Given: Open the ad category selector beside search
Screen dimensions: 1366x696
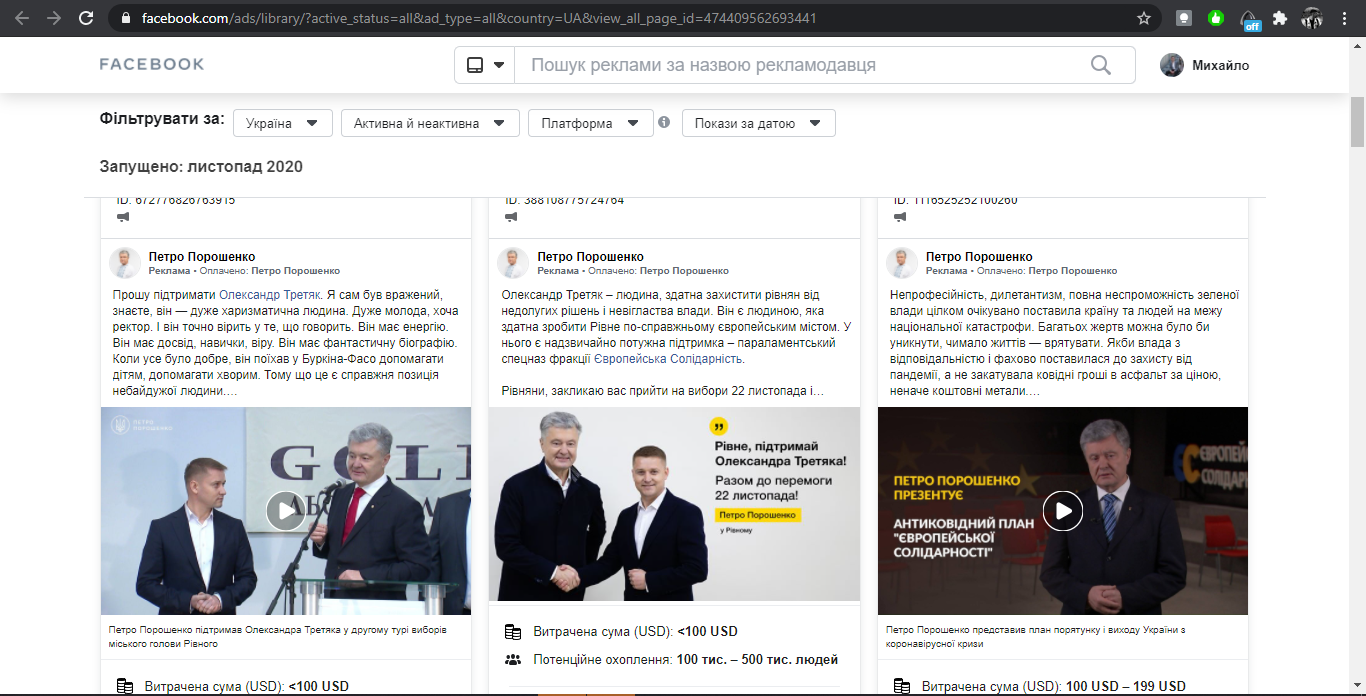Looking at the screenshot, I should pos(485,65).
